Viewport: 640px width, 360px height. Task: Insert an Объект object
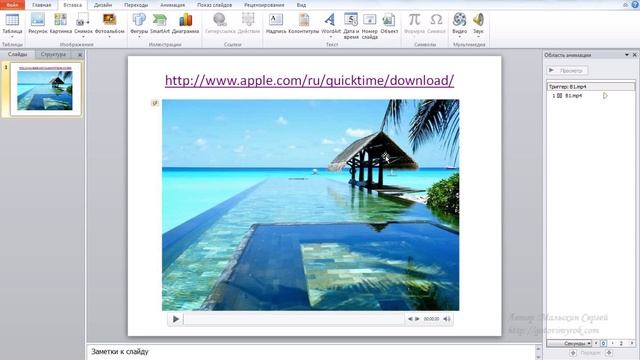click(x=389, y=20)
